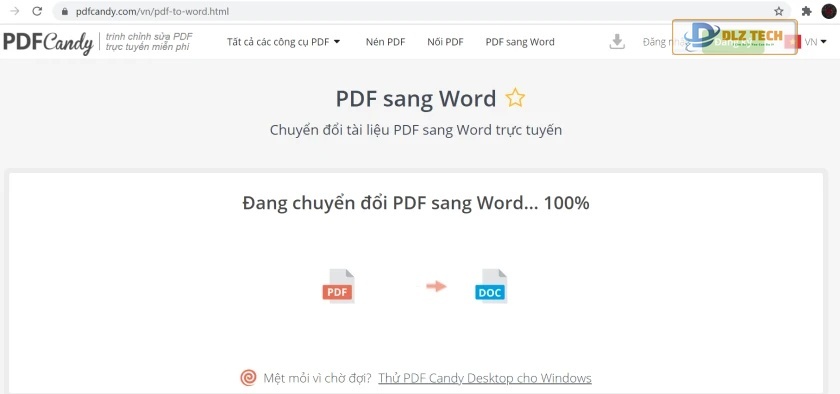Open Thử PDF Candy Desktop cho Windows link

[x=485, y=378]
